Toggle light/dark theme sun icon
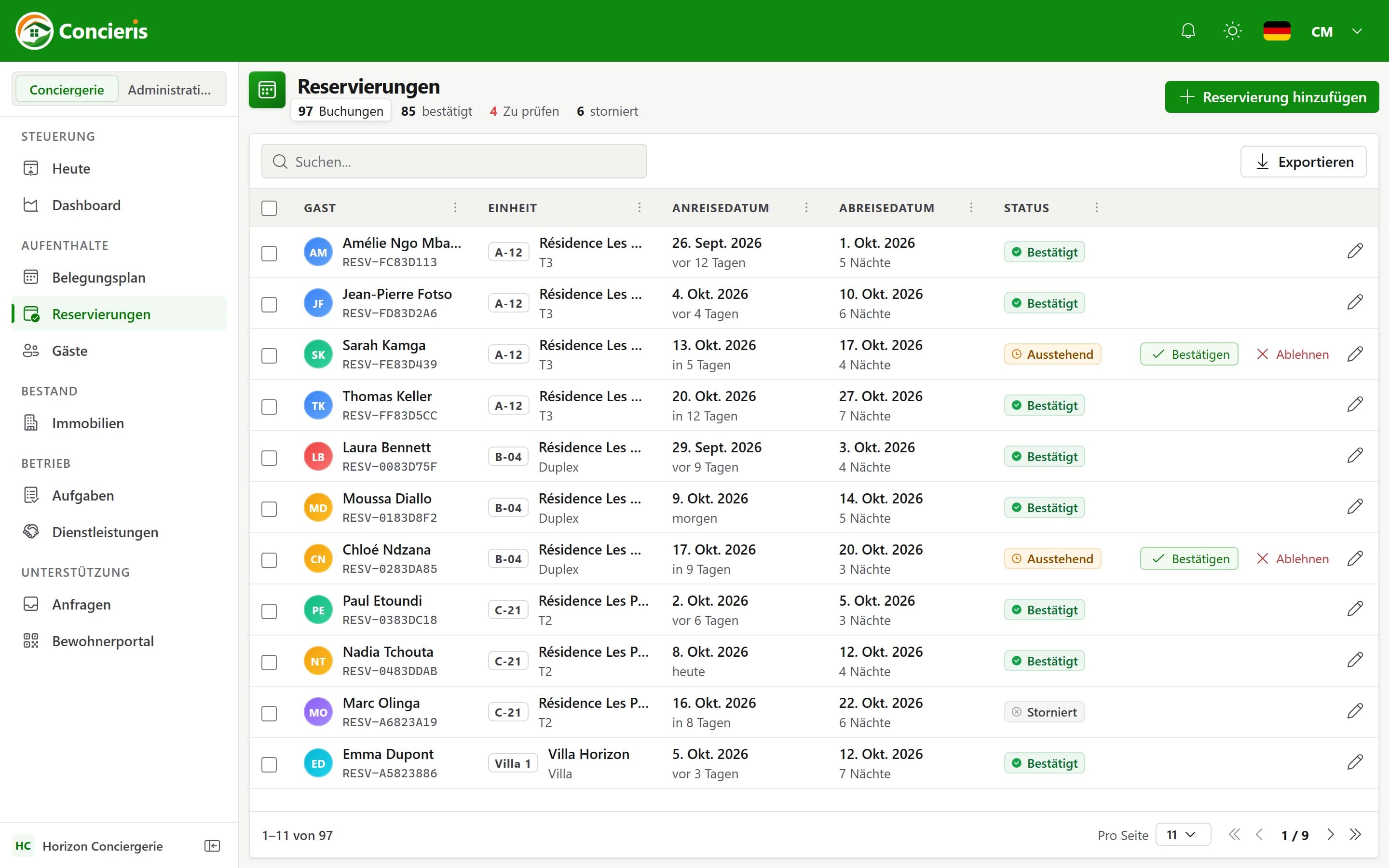Screen dimensions: 1389x868 tap(1232, 31)
